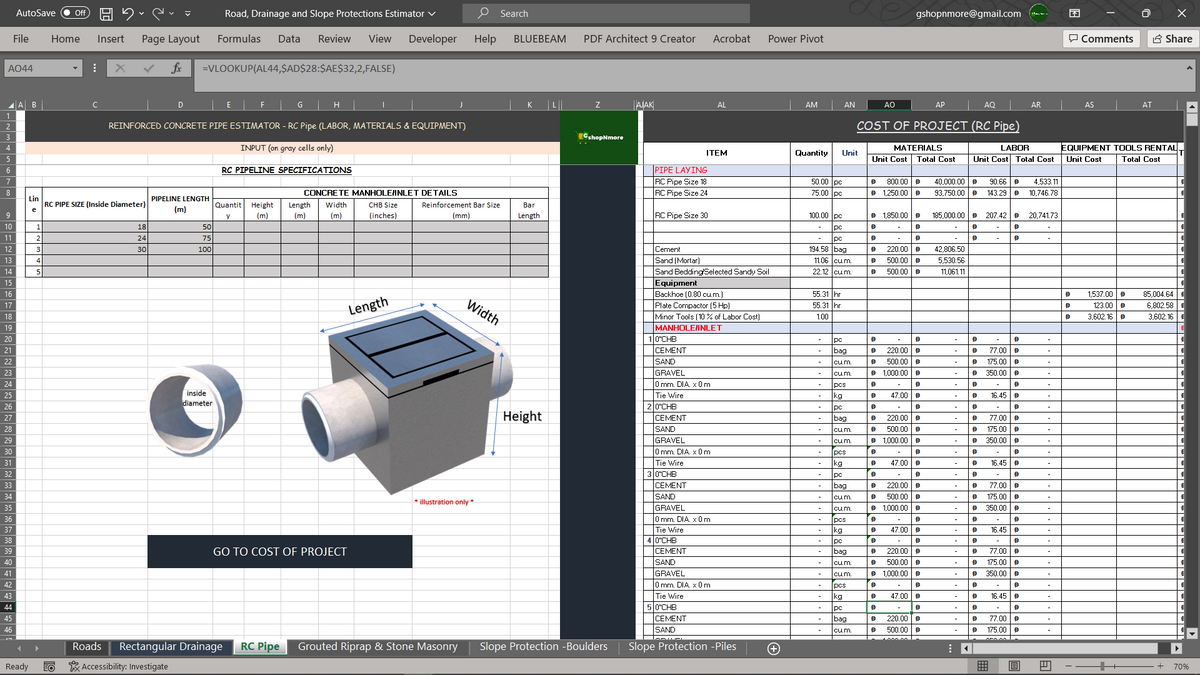This screenshot has height=675, width=1200.
Task: Click the vertical scrollbar down arrow
Action: click(x=1194, y=633)
